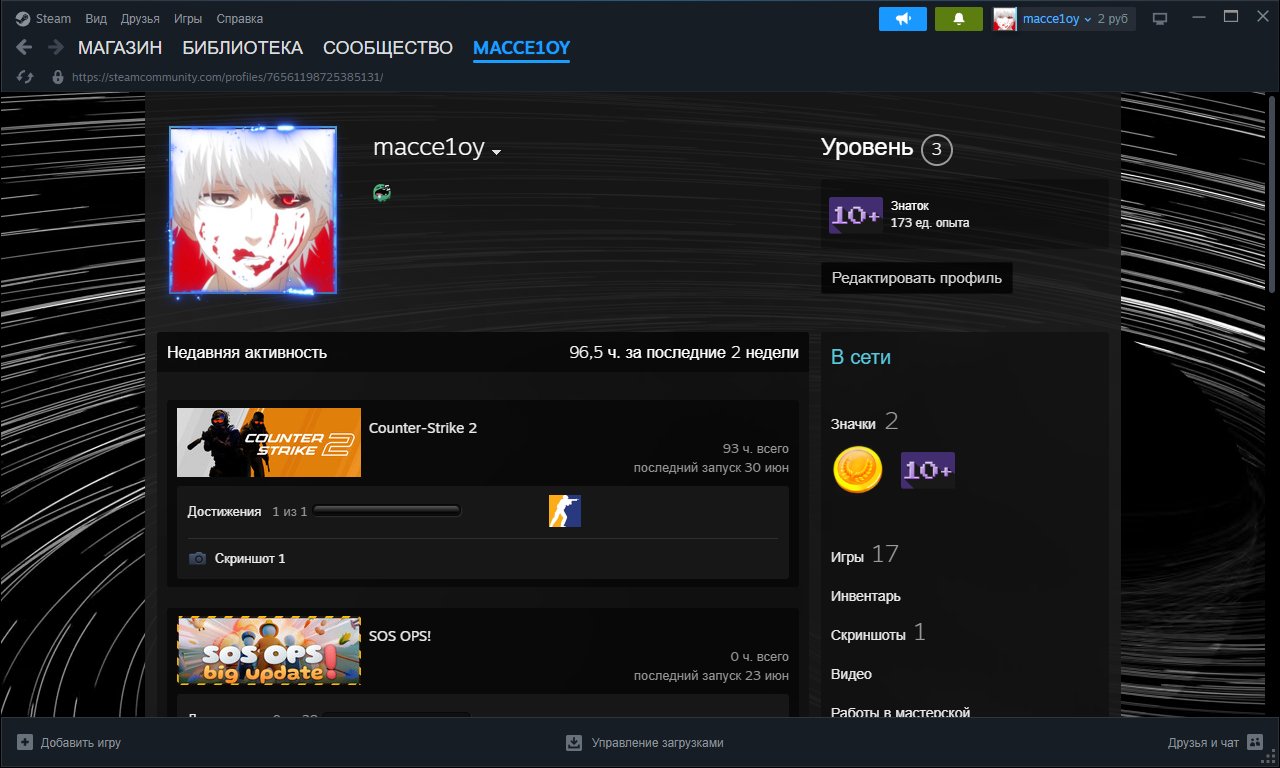The width and height of the screenshot is (1280, 768).
Task: Click the small avatar in the title bar
Action: point(1005,19)
